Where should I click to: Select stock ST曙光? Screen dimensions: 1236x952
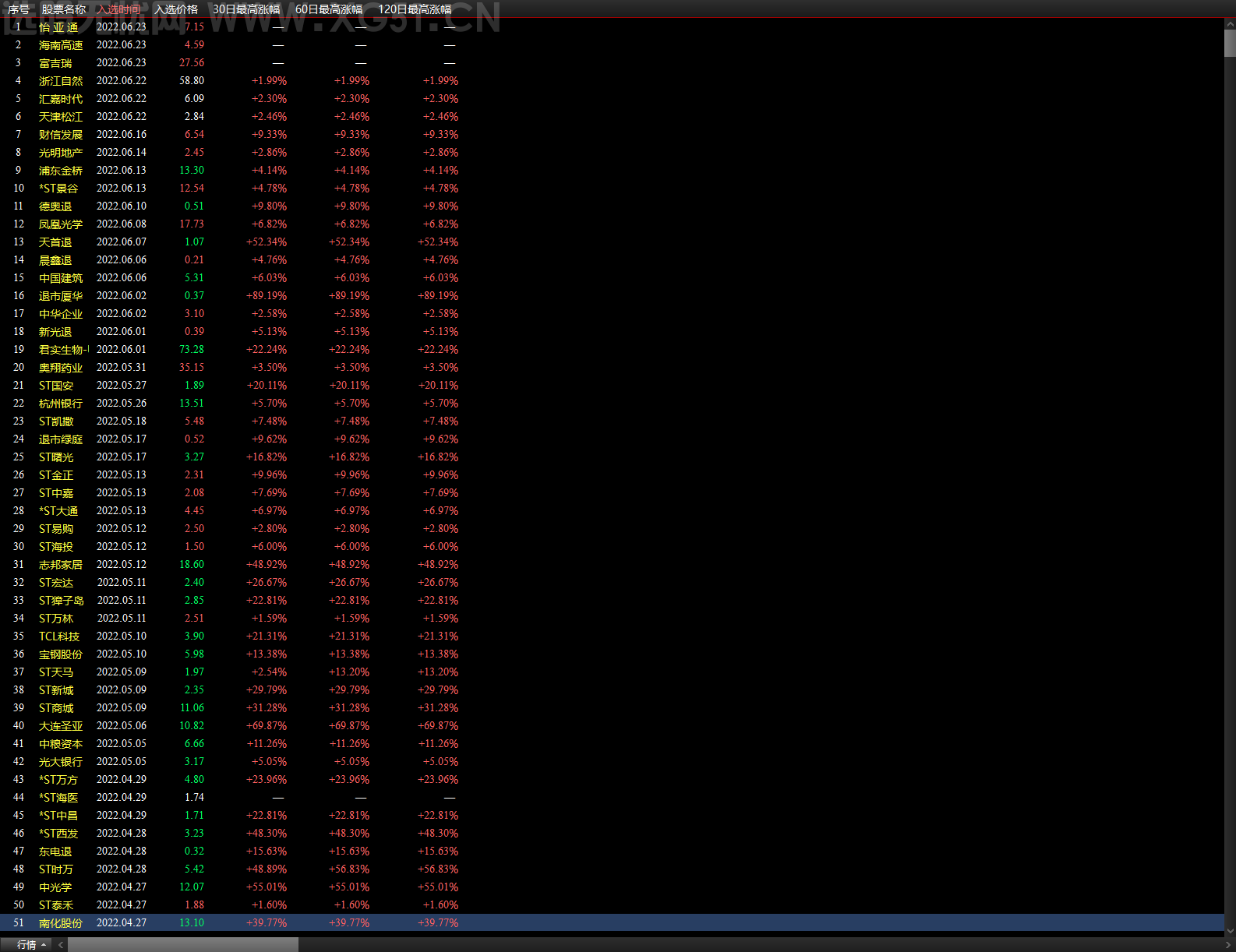click(56, 457)
